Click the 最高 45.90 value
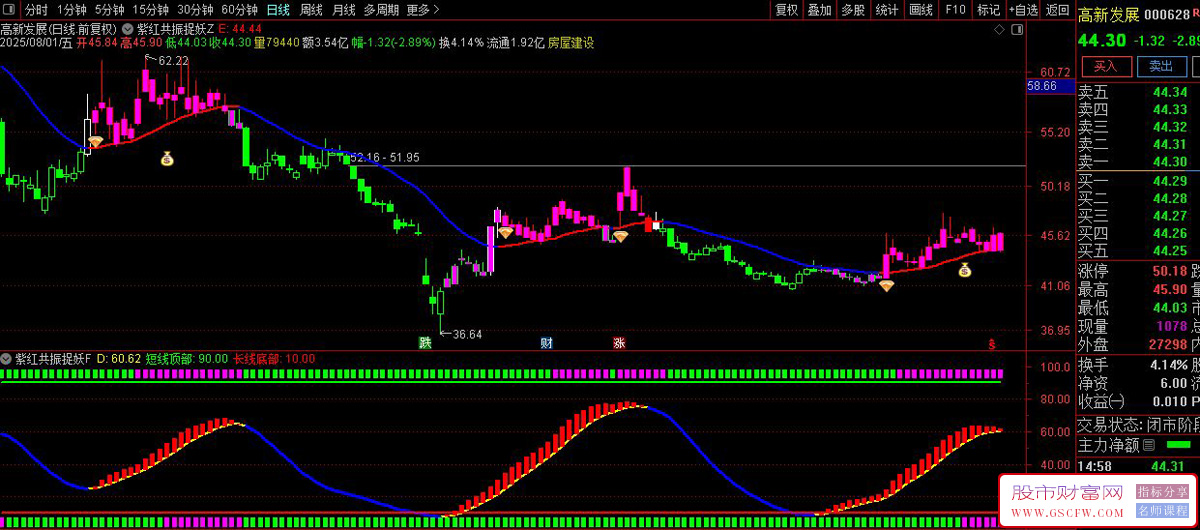1200x530 pixels. click(1170, 290)
